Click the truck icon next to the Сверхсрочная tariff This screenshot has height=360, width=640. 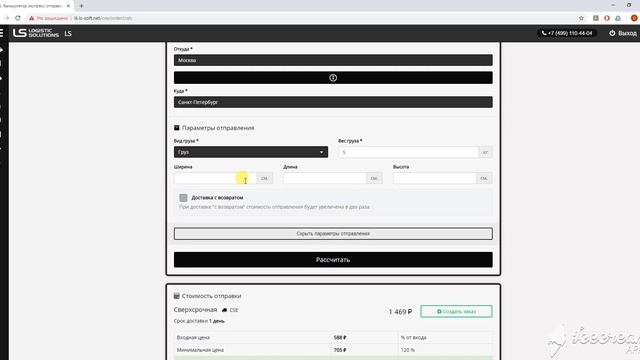(x=224, y=310)
